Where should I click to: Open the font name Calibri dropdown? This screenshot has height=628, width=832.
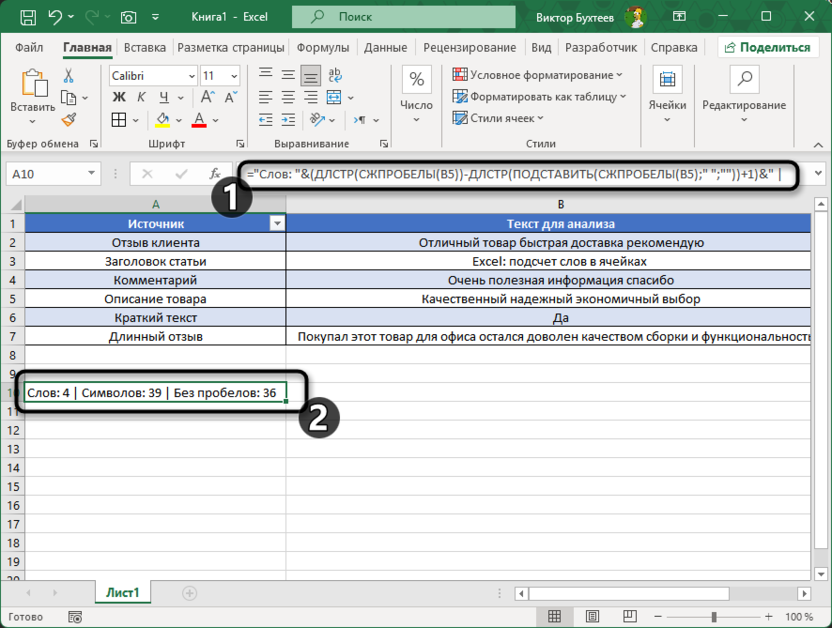(190, 76)
